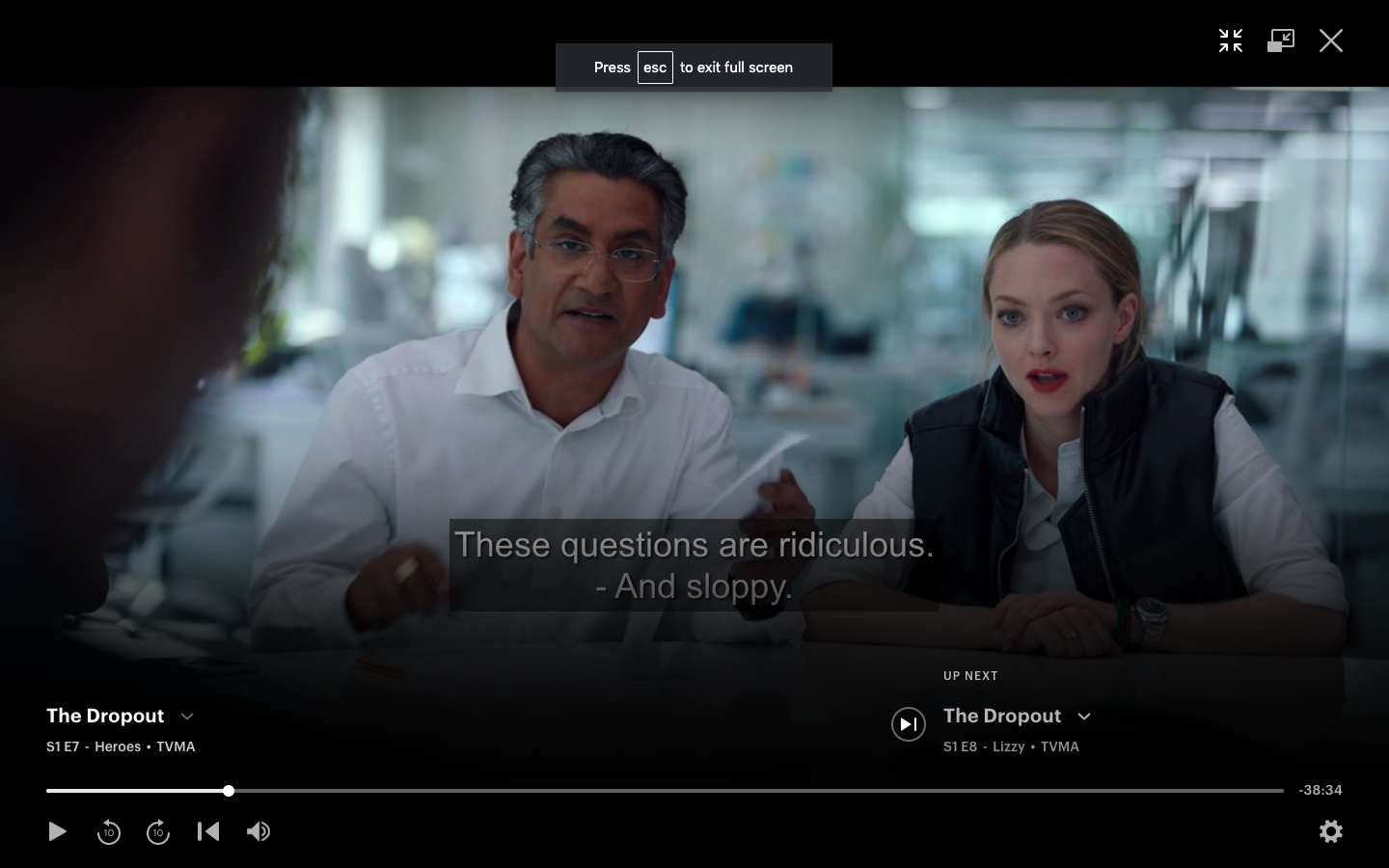1389x868 pixels.
Task: Seek to middle of progress bar
Action: (x=665, y=791)
